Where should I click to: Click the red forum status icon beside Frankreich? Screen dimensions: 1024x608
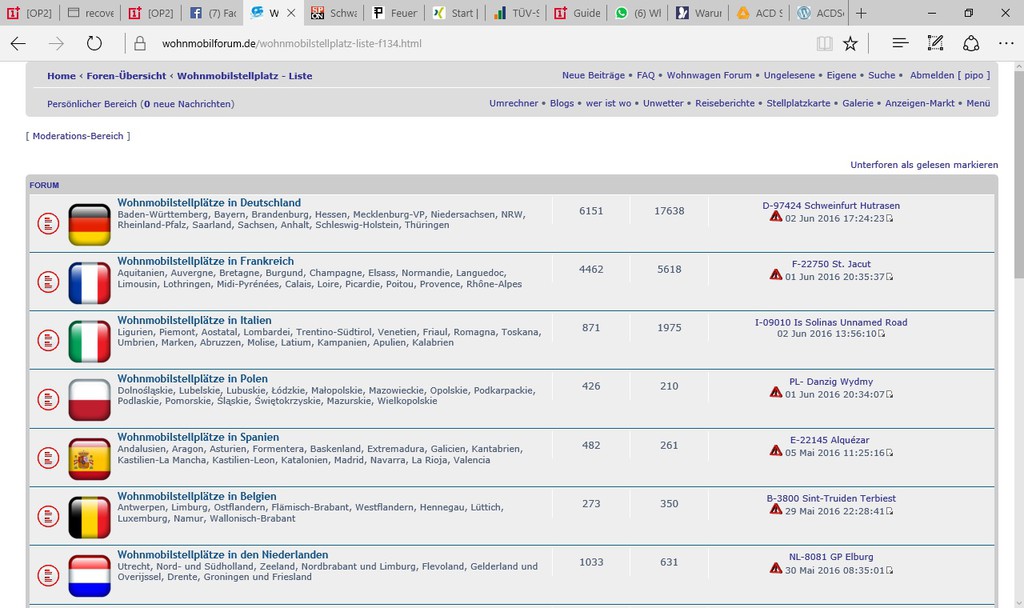click(x=48, y=283)
